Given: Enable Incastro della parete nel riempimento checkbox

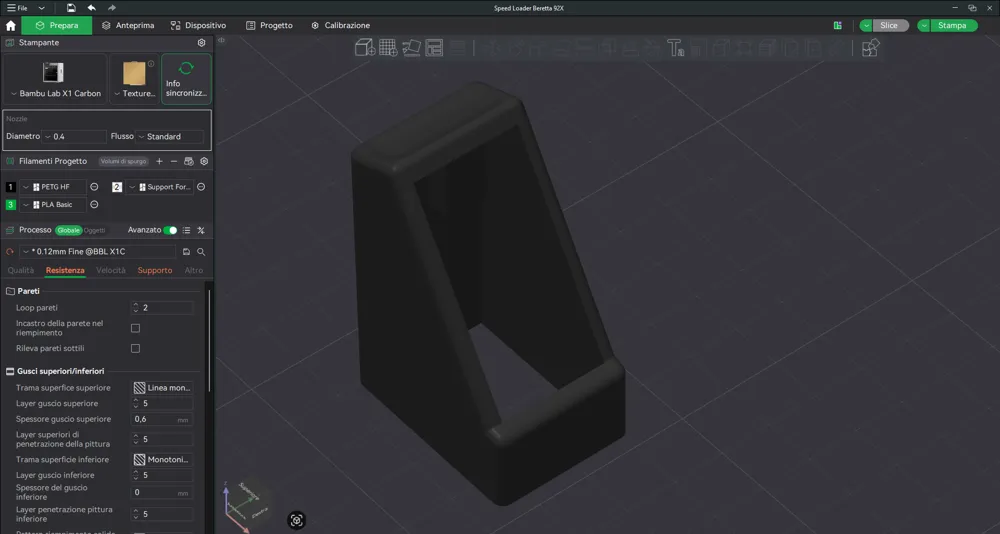Looking at the screenshot, I should click(135, 328).
